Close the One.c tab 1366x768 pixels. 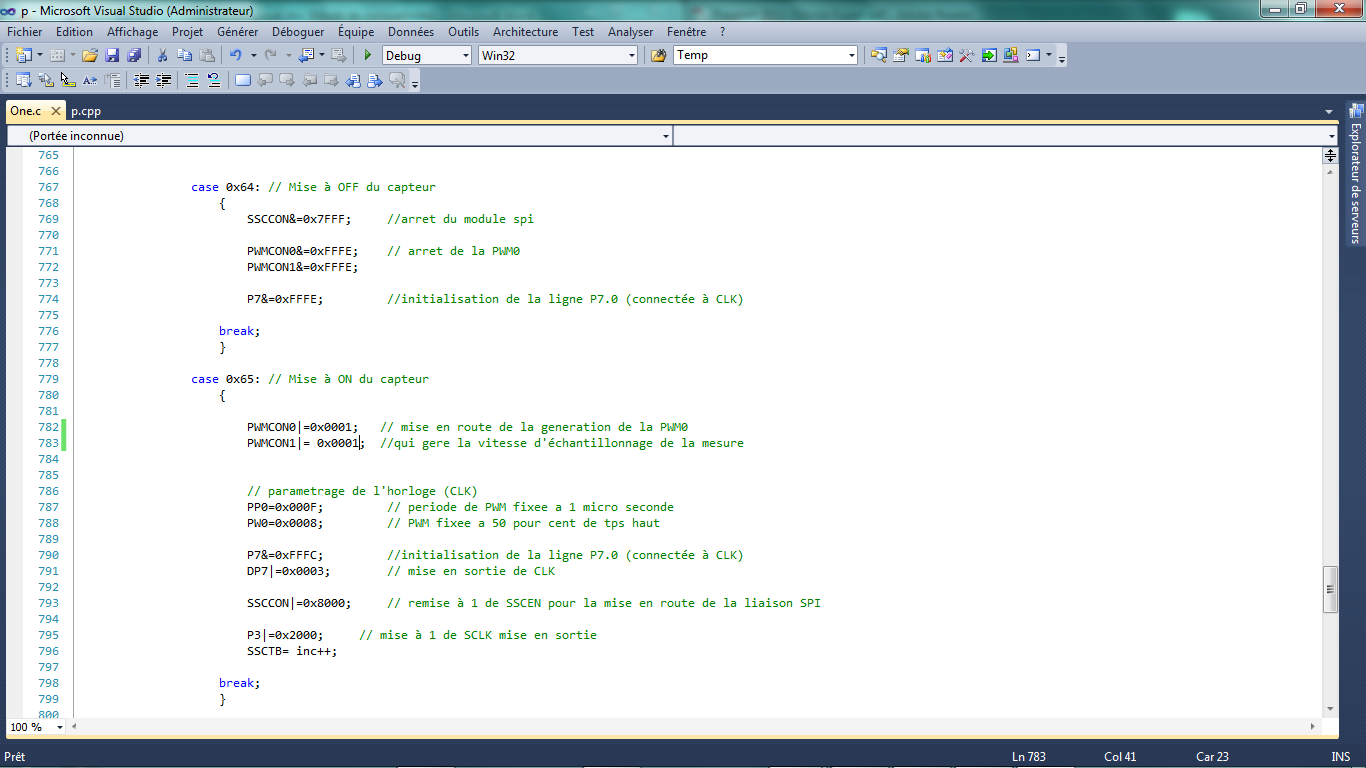pos(55,111)
